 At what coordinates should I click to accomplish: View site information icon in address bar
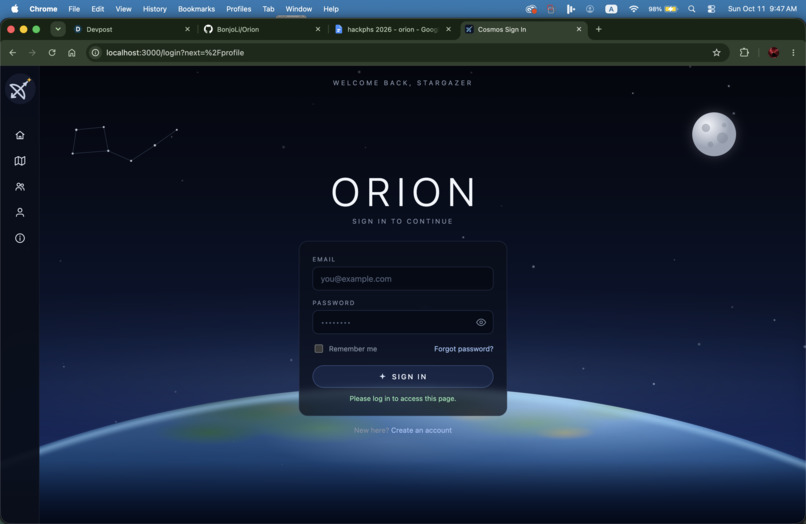[95, 52]
